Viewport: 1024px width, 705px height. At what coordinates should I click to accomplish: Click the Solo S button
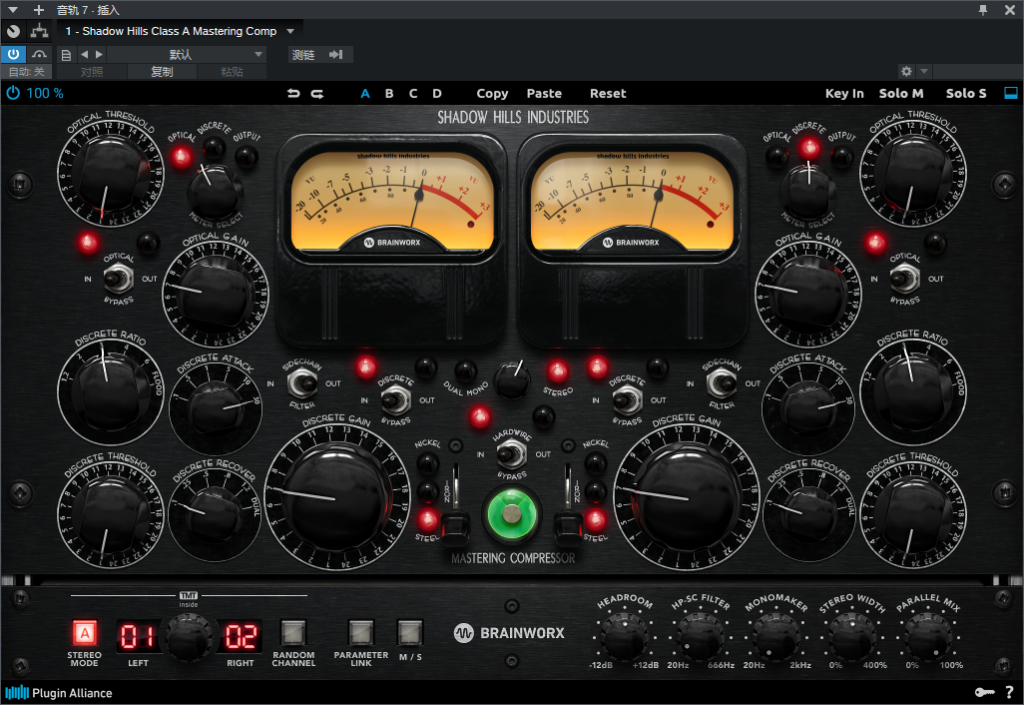966,93
